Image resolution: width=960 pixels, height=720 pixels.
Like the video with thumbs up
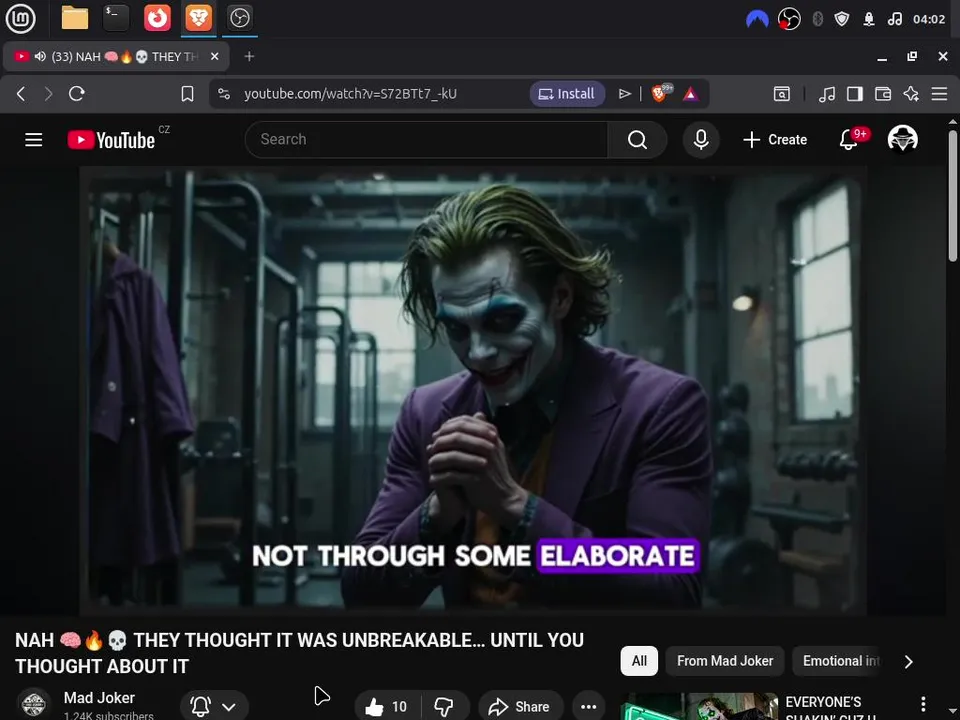point(388,707)
